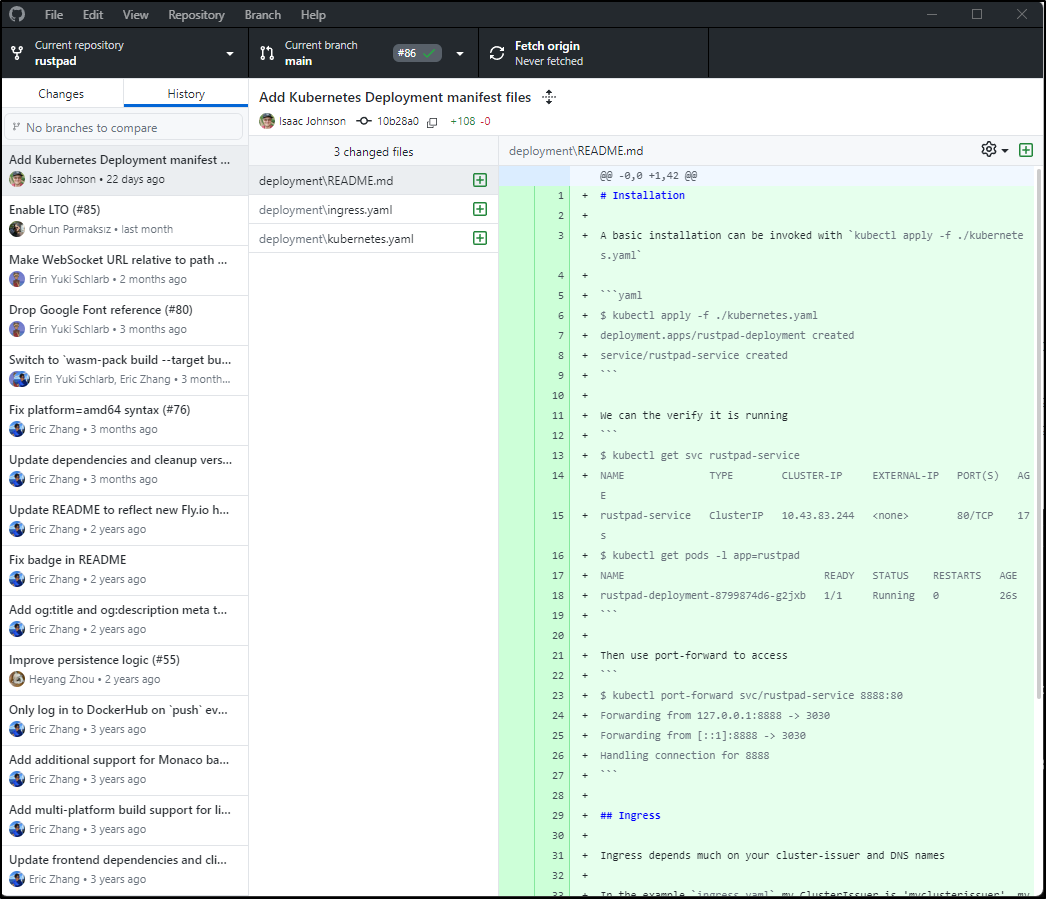
Task: Select the deployment\kubernetes.yaml changed file
Action: coord(374,238)
